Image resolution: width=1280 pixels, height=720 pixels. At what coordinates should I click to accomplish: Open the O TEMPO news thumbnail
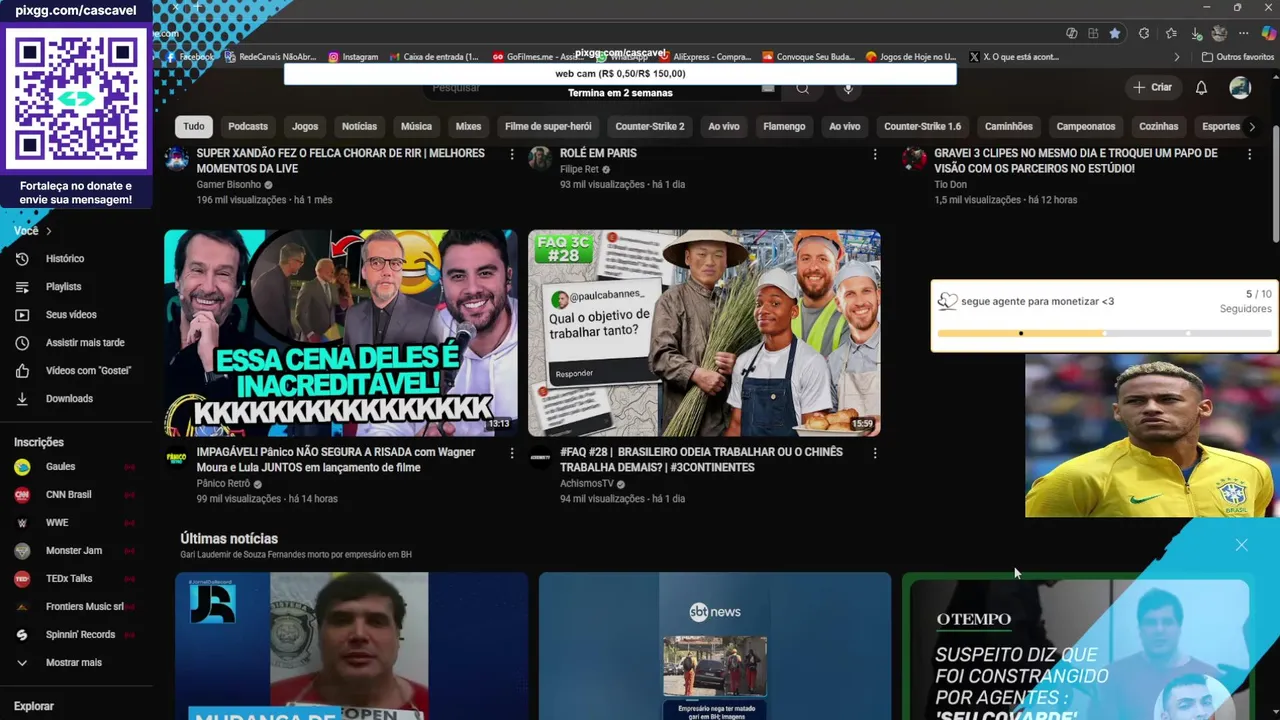[1078, 646]
